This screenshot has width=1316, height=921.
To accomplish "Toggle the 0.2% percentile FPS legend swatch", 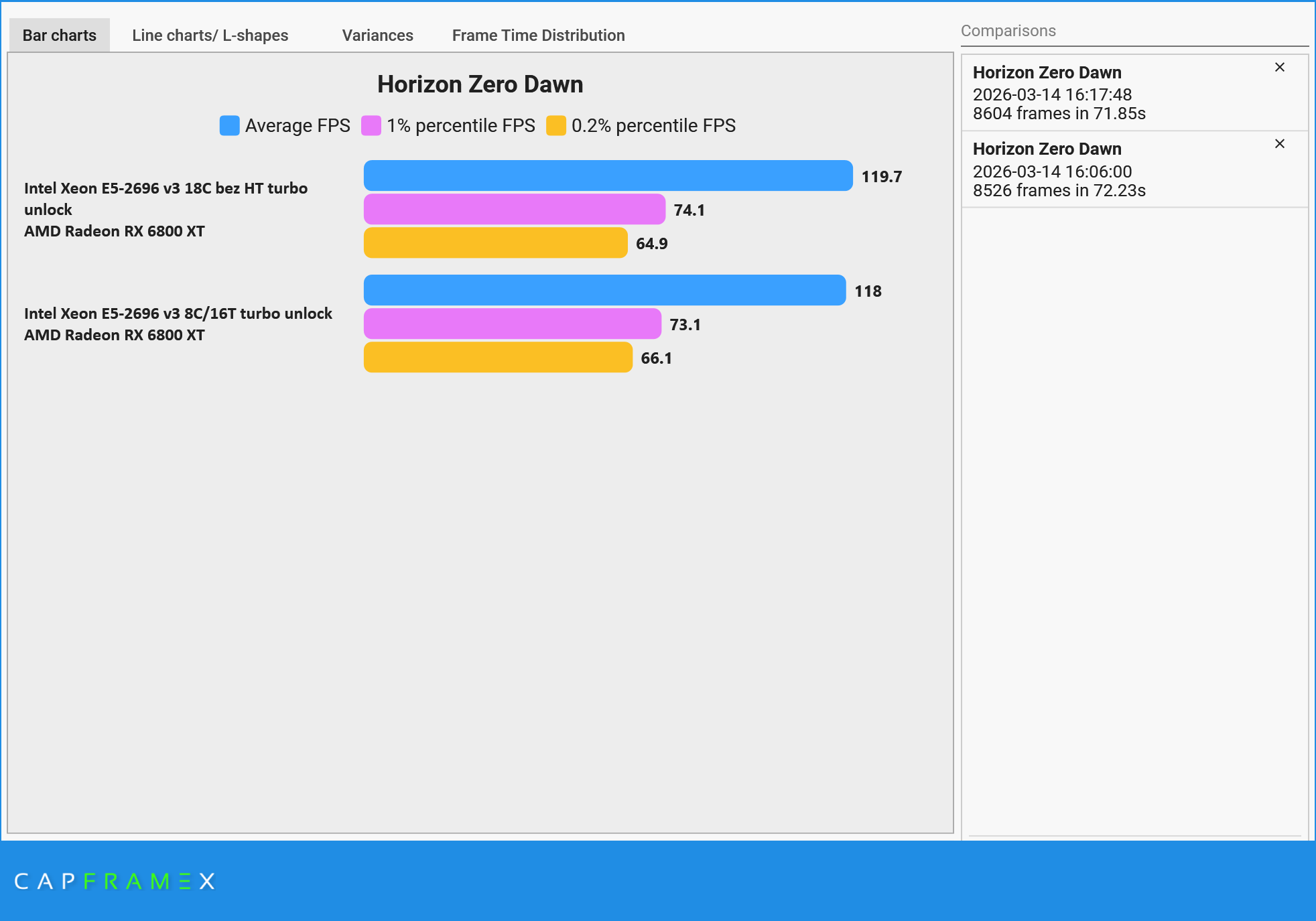I will pyautogui.click(x=555, y=125).
